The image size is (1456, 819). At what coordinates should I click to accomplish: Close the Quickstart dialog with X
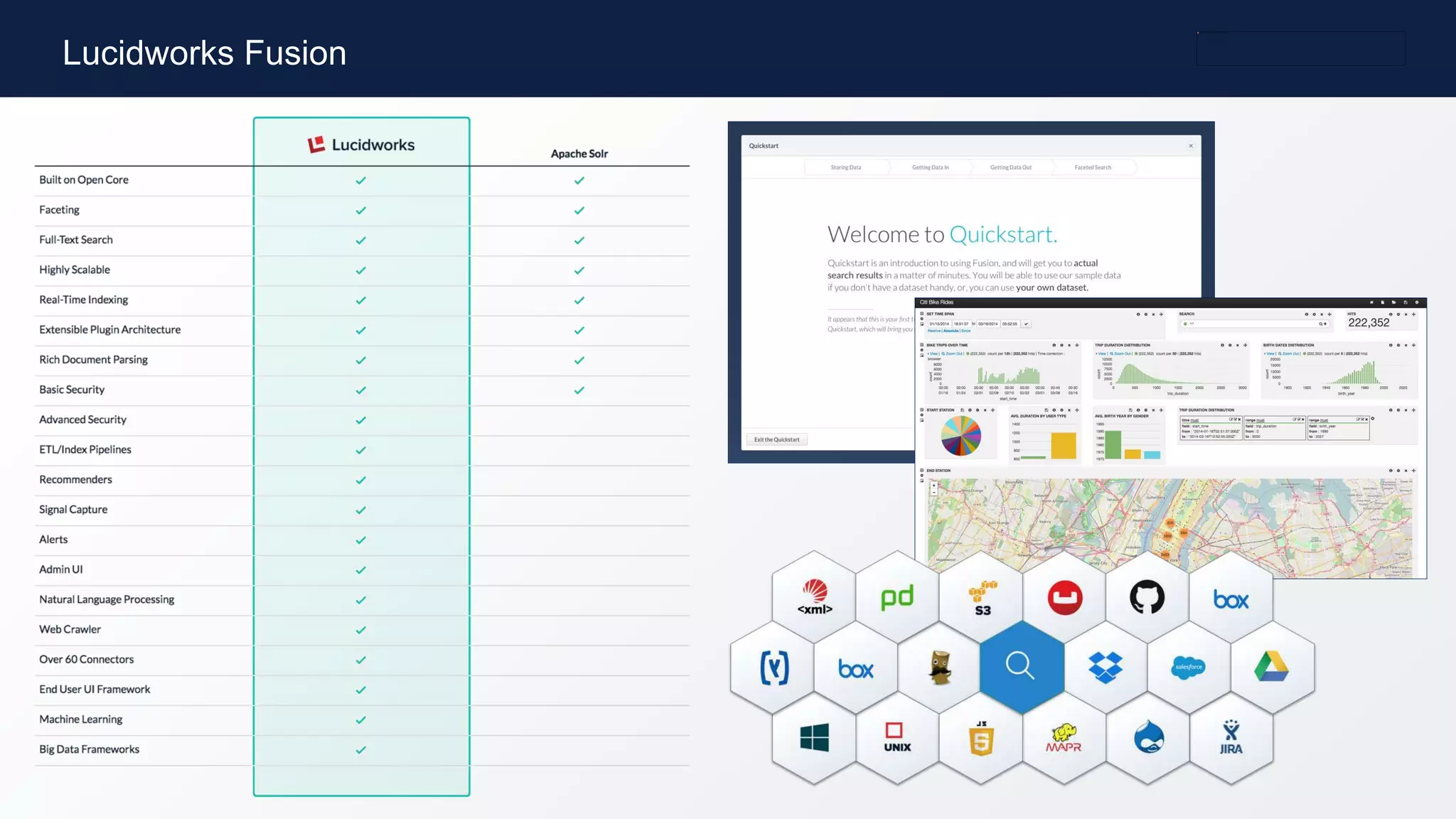[x=1191, y=146]
